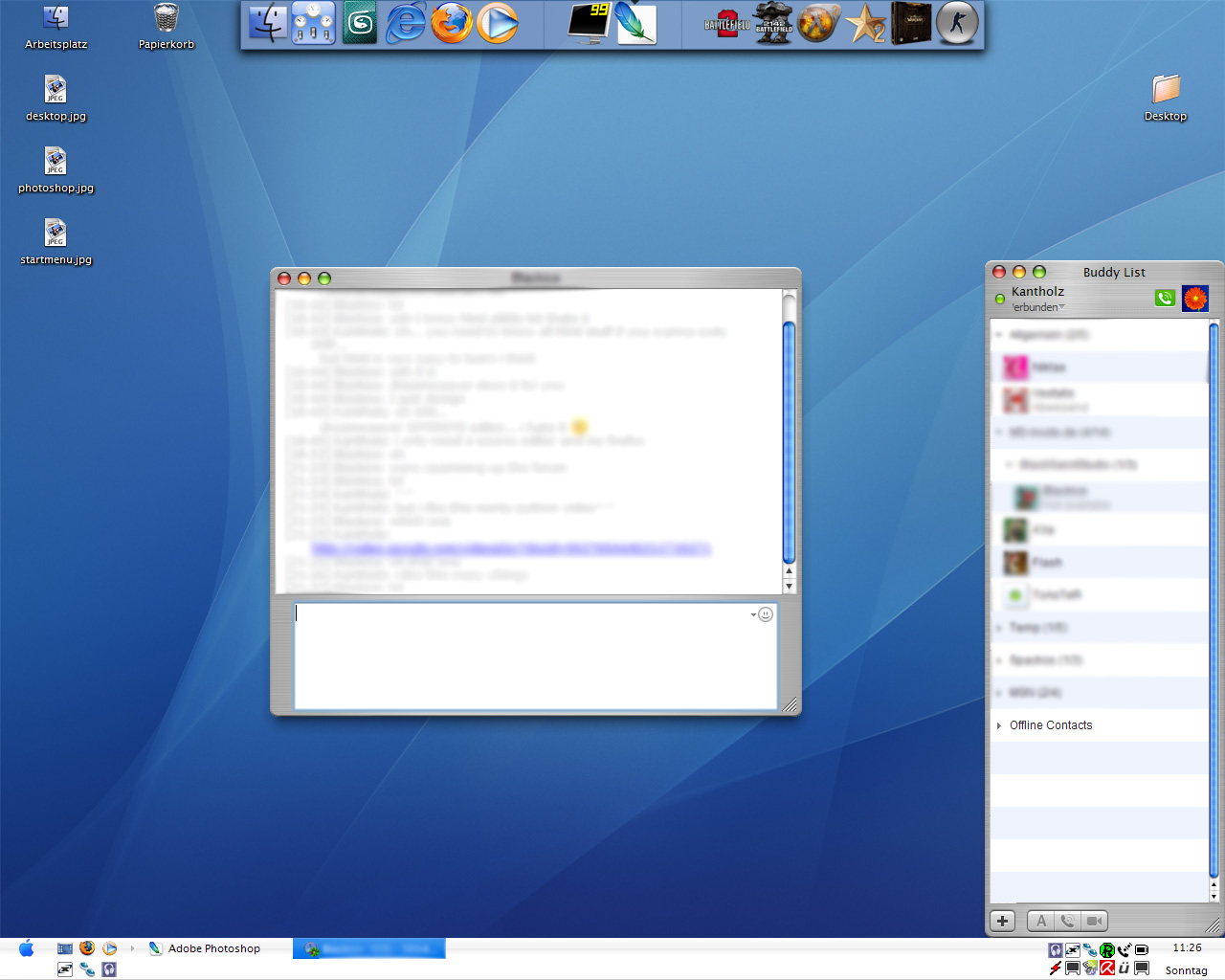Open the Verbunden status dropdown

(x=1037, y=307)
